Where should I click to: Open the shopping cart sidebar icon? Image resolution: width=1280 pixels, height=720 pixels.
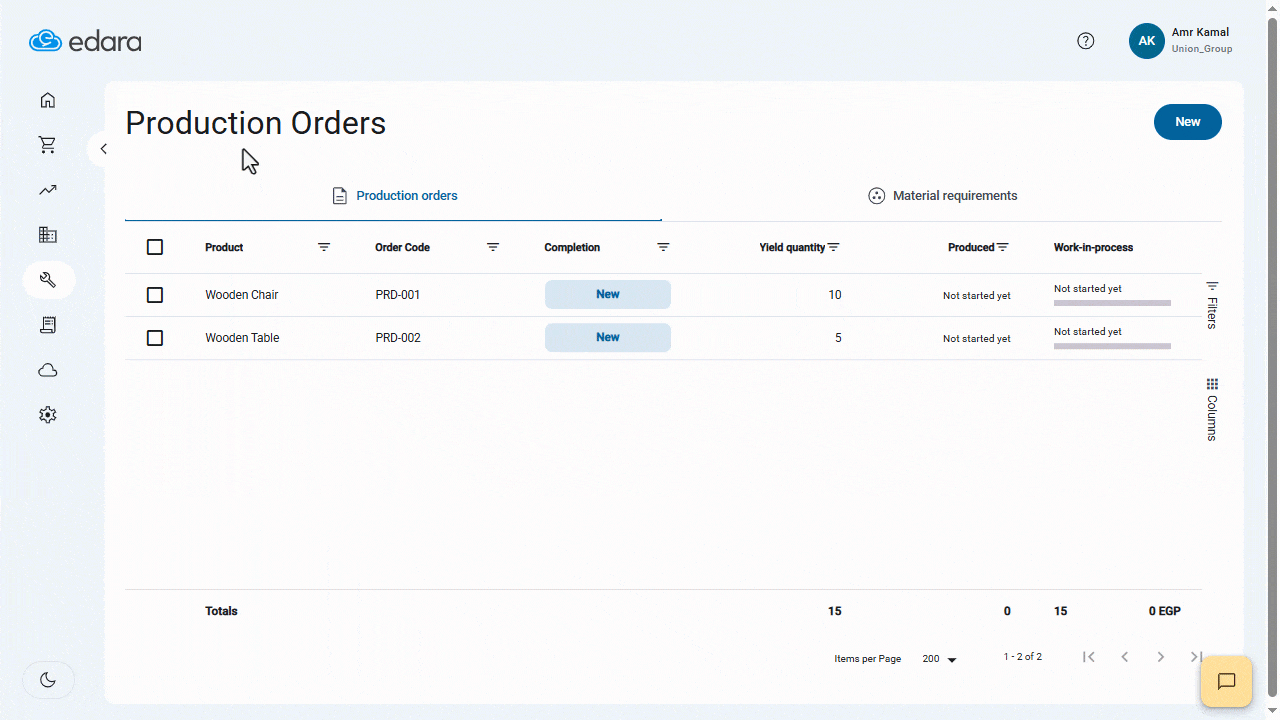coord(47,145)
